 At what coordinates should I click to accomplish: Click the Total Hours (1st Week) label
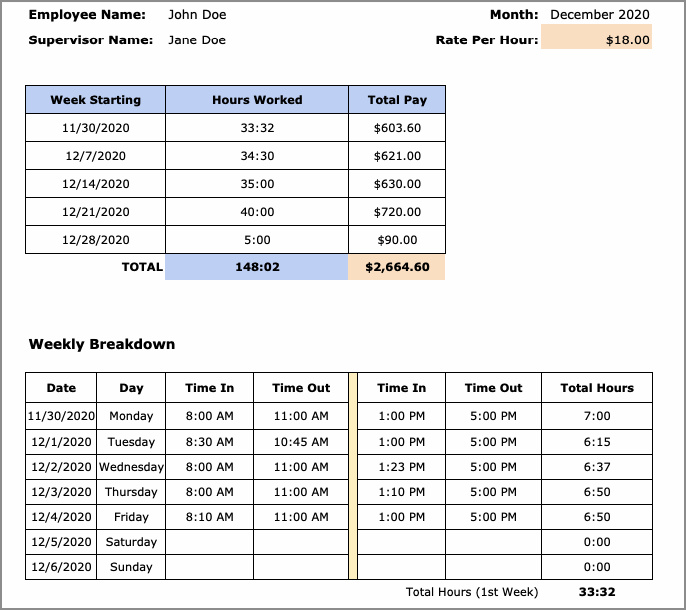472,592
